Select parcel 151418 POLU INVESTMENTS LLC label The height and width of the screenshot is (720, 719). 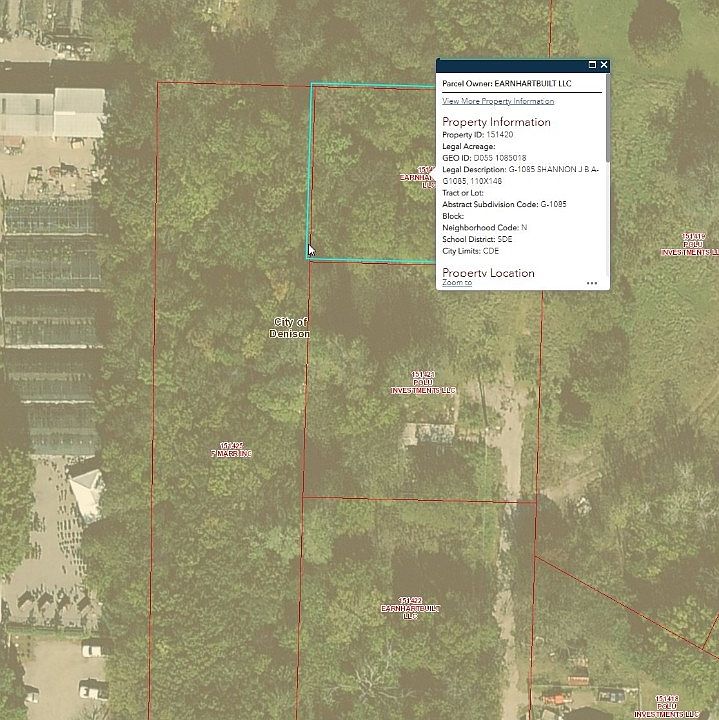pyautogui.click(x=667, y=707)
